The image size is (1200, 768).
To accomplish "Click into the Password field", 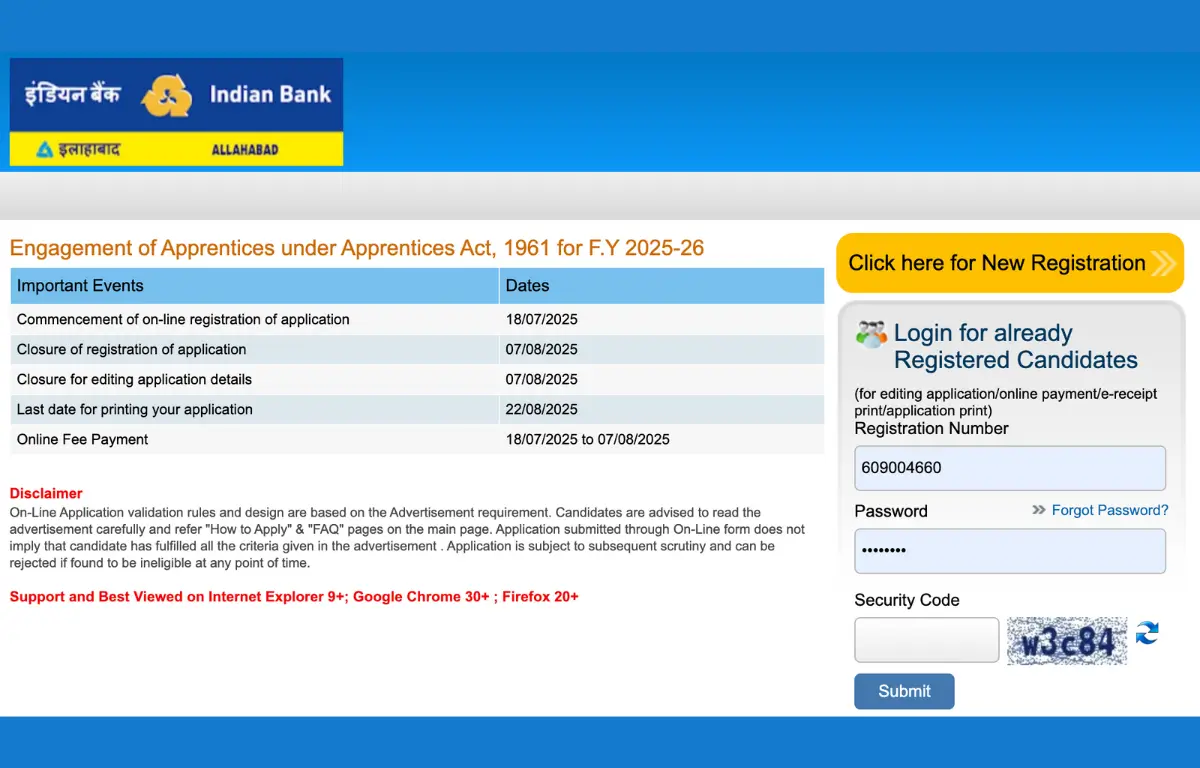I will [x=1009, y=550].
